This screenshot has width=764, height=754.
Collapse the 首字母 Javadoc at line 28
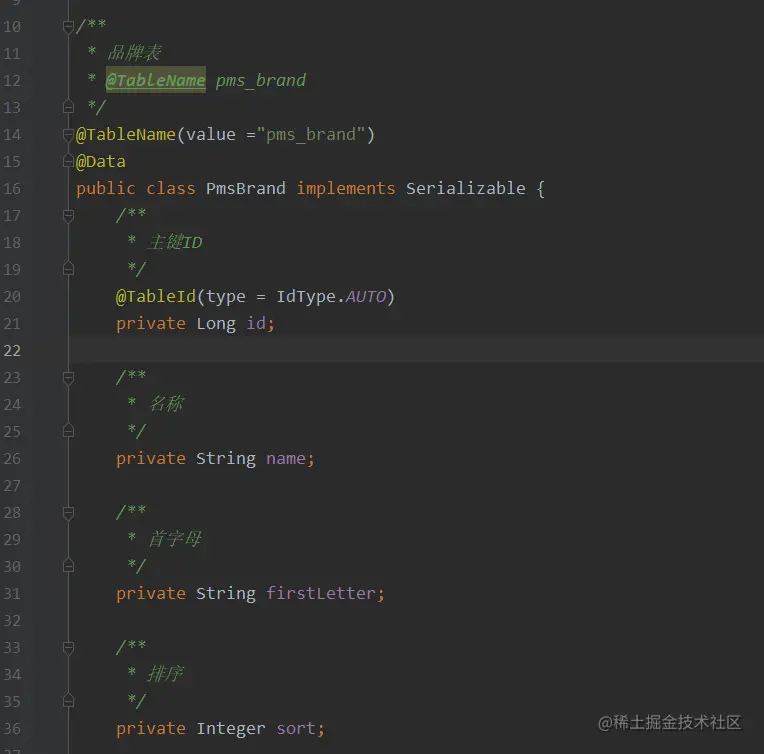point(68,513)
